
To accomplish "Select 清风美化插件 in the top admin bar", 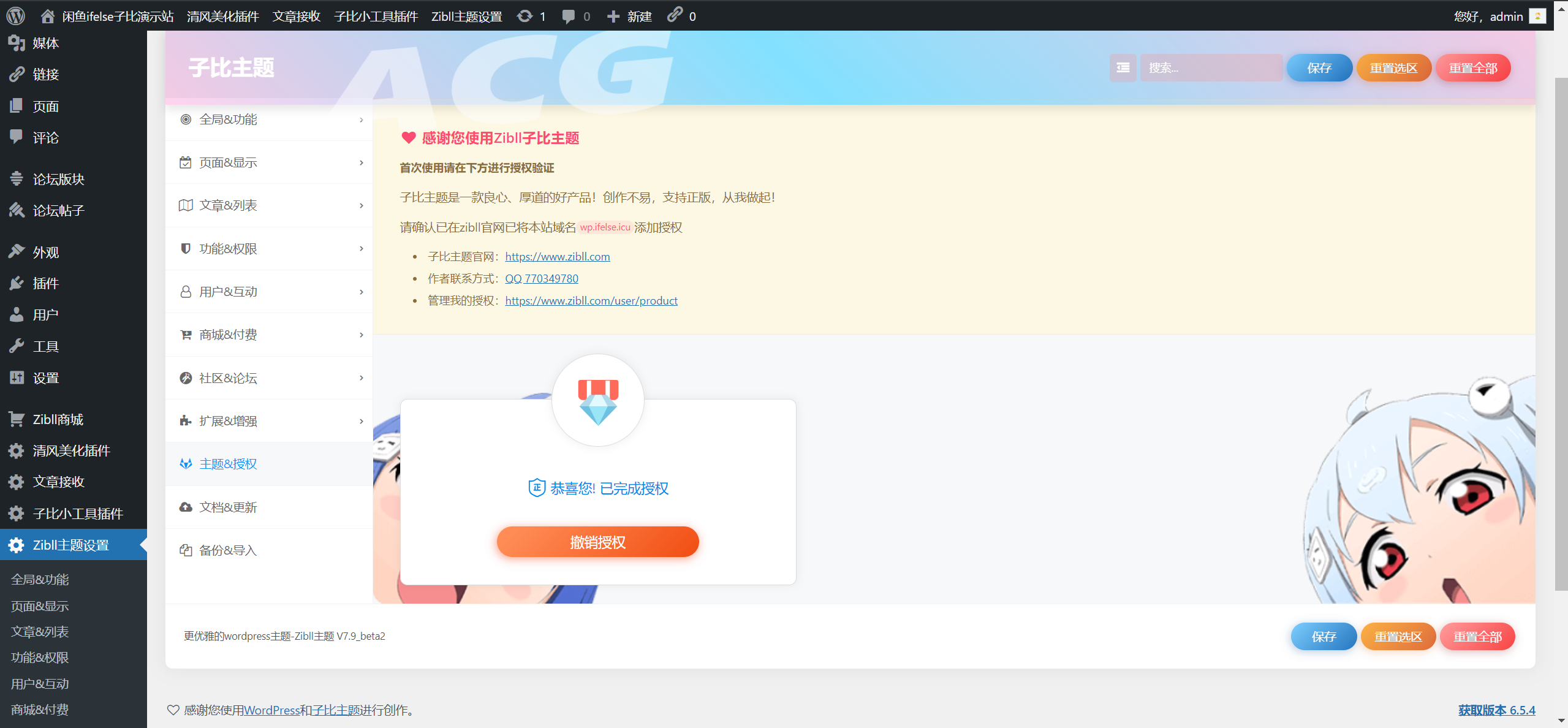I will [222, 16].
